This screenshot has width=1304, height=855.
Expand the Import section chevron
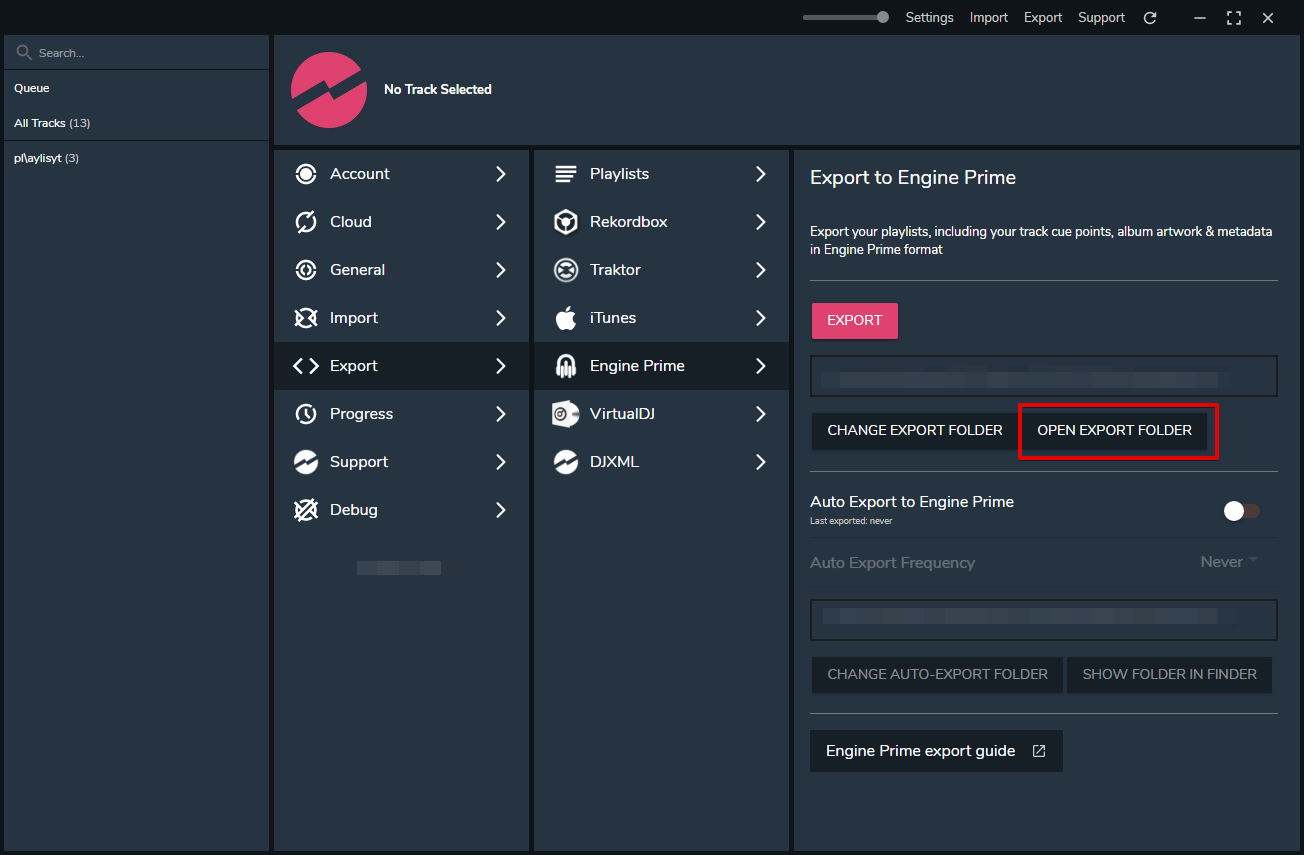coord(501,318)
